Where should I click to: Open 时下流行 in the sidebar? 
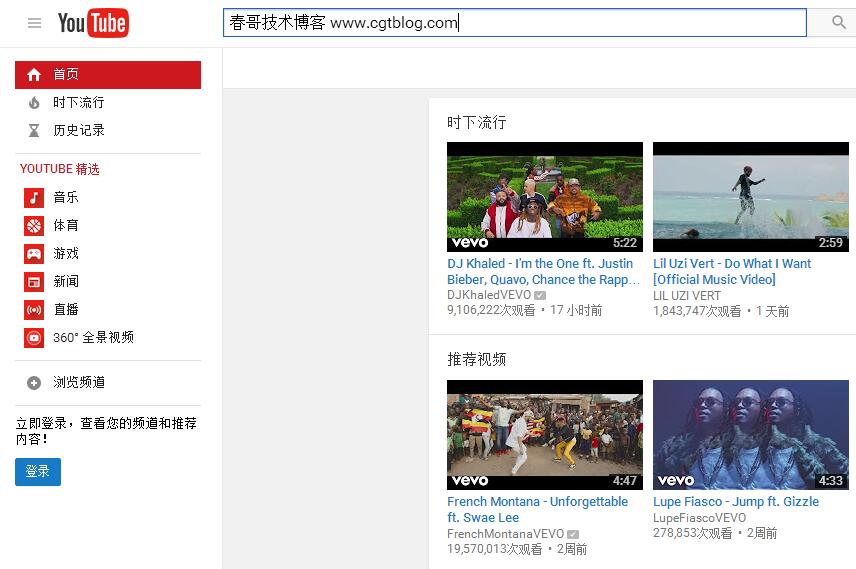(x=79, y=103)
